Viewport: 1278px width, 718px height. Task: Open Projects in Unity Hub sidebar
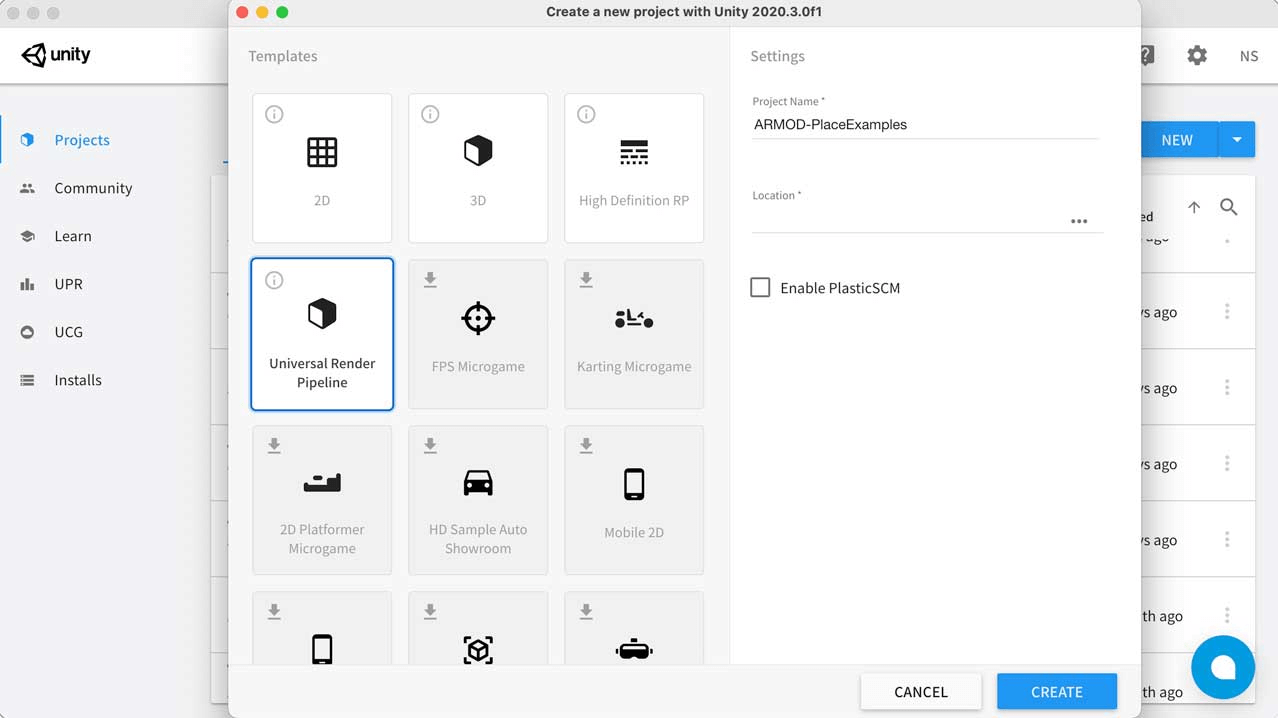point(82,140)
